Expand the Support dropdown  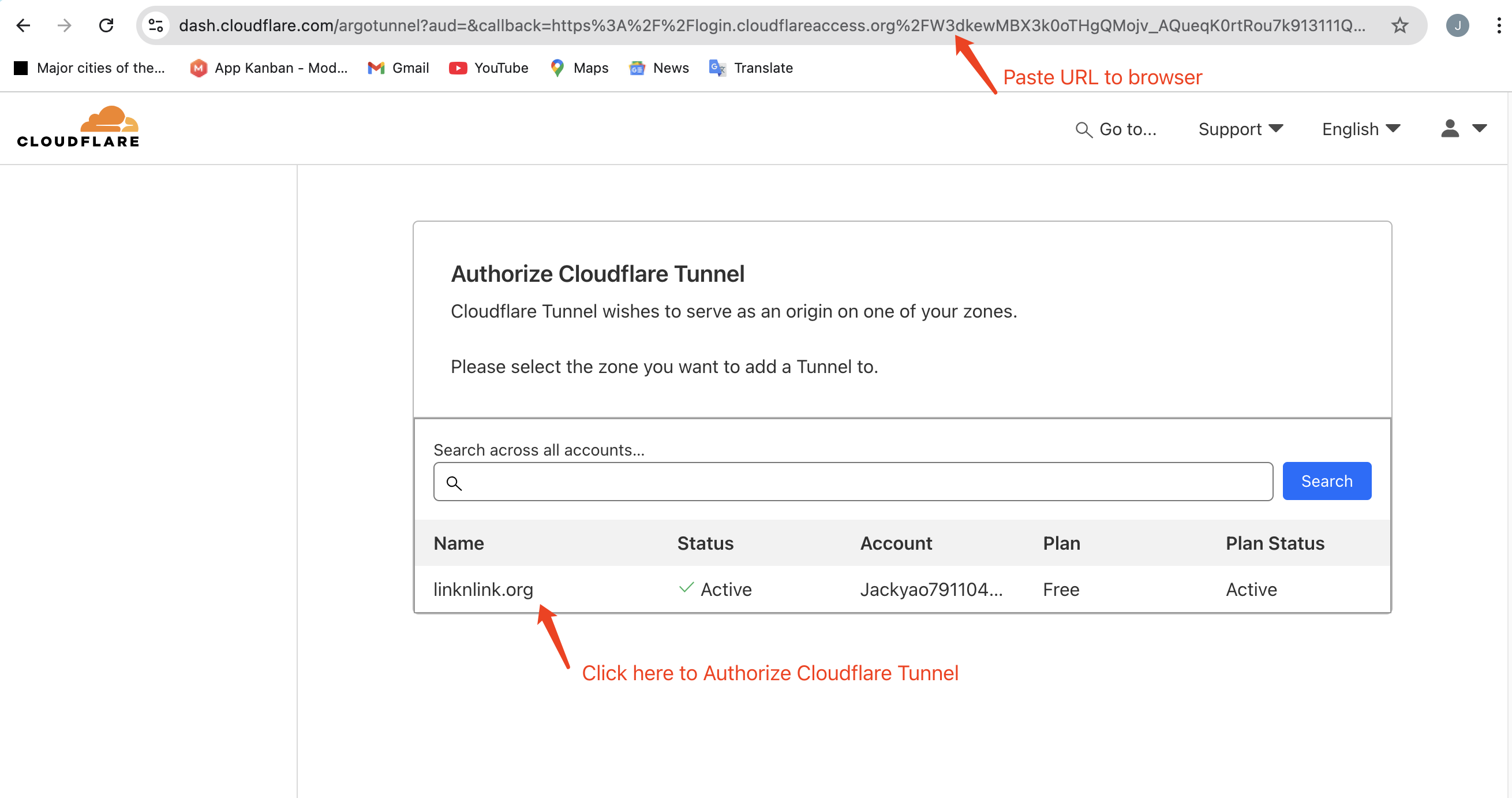pyautogui.click(x=1240, y=129)
